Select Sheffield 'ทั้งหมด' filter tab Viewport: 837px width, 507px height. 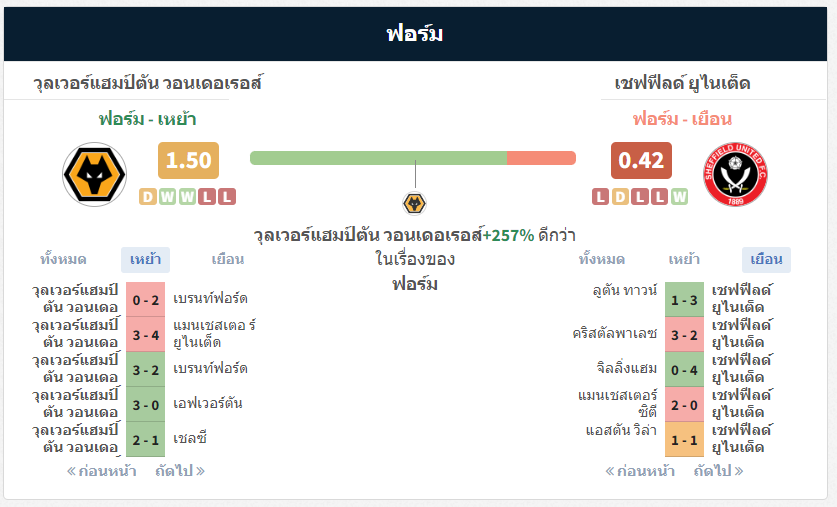pyautogui.click(x=602, y=260)
